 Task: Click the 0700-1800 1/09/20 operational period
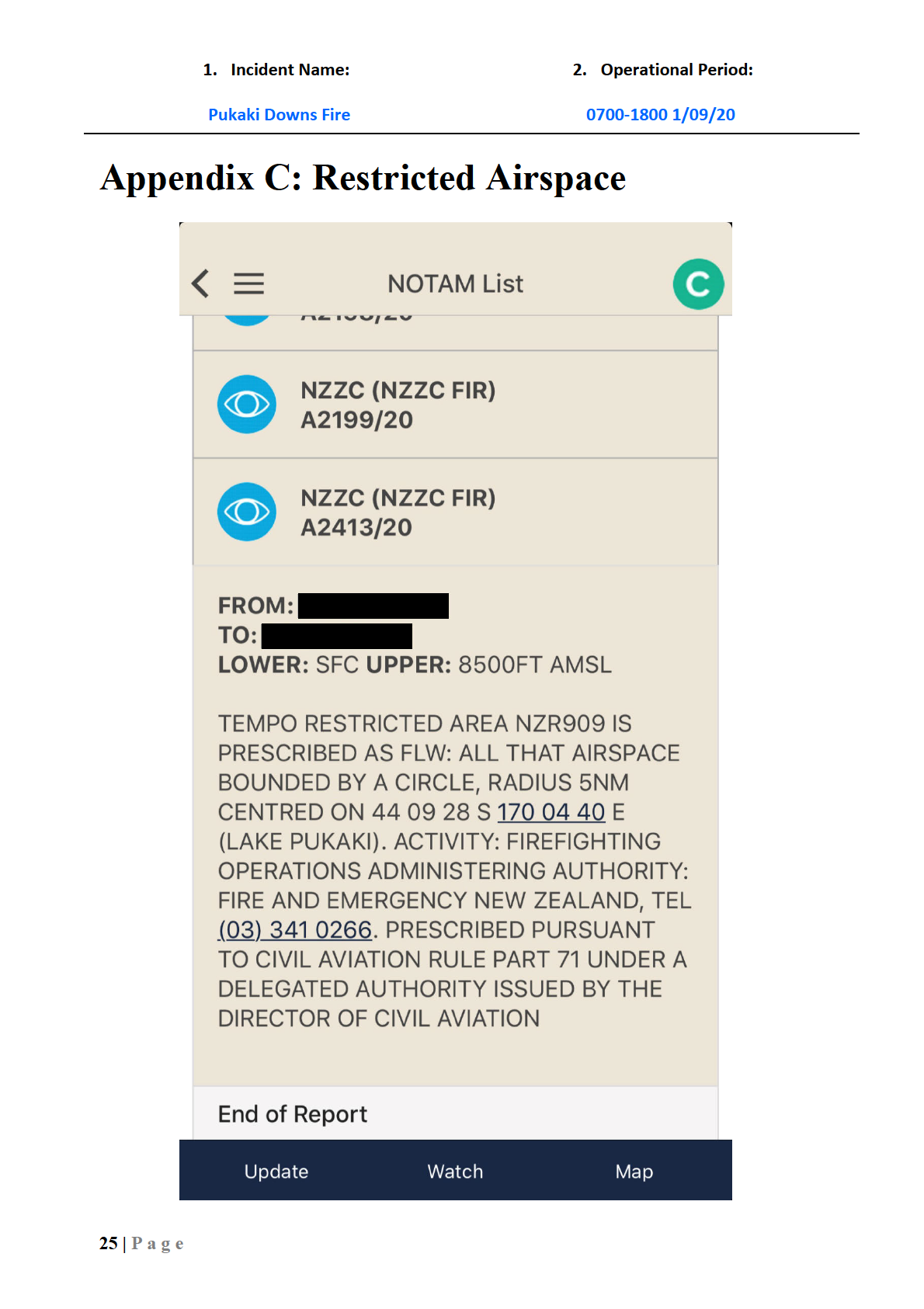(660, 115)
